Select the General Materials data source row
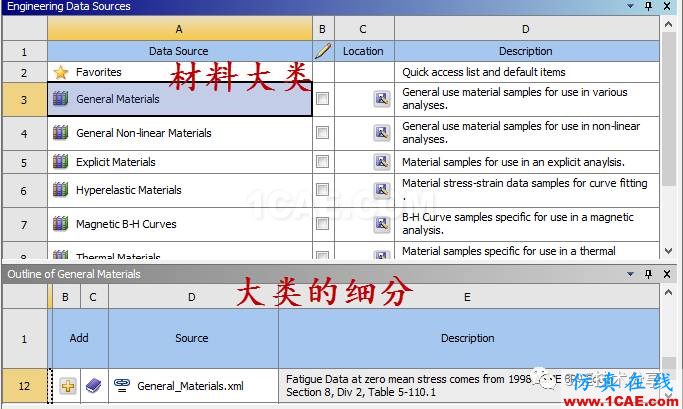 click(x=180, y=99)
